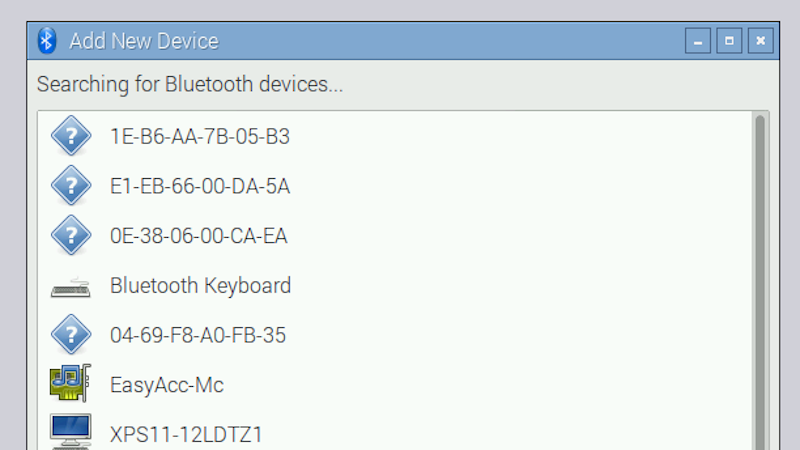Viewport: 800px width, 450px height.
Task: Pick the EasyAcc-Mc audio device entry
Action: [395, 385]
